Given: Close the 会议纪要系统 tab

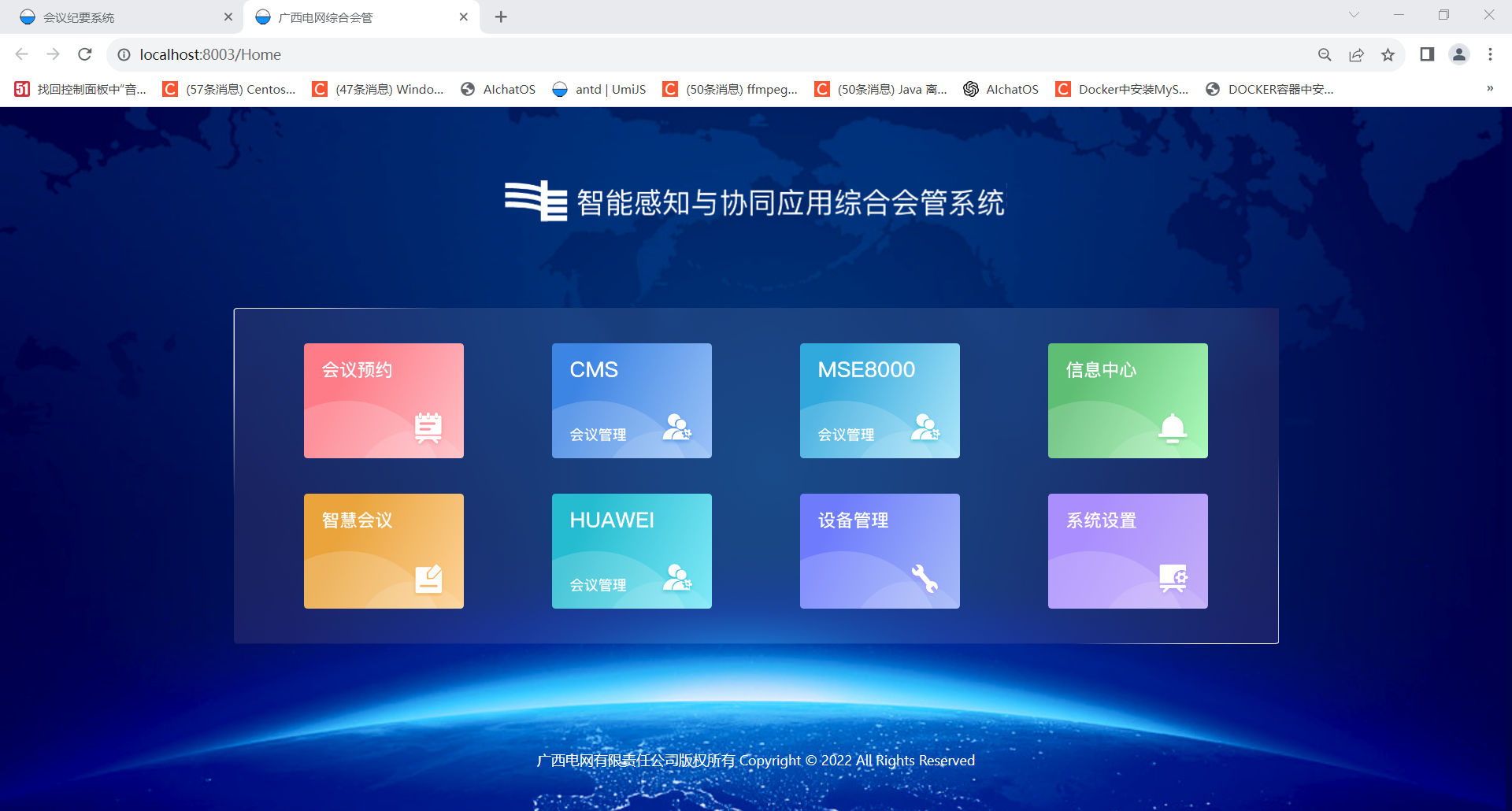Looking at the screenshot, I should click(228, 17).
